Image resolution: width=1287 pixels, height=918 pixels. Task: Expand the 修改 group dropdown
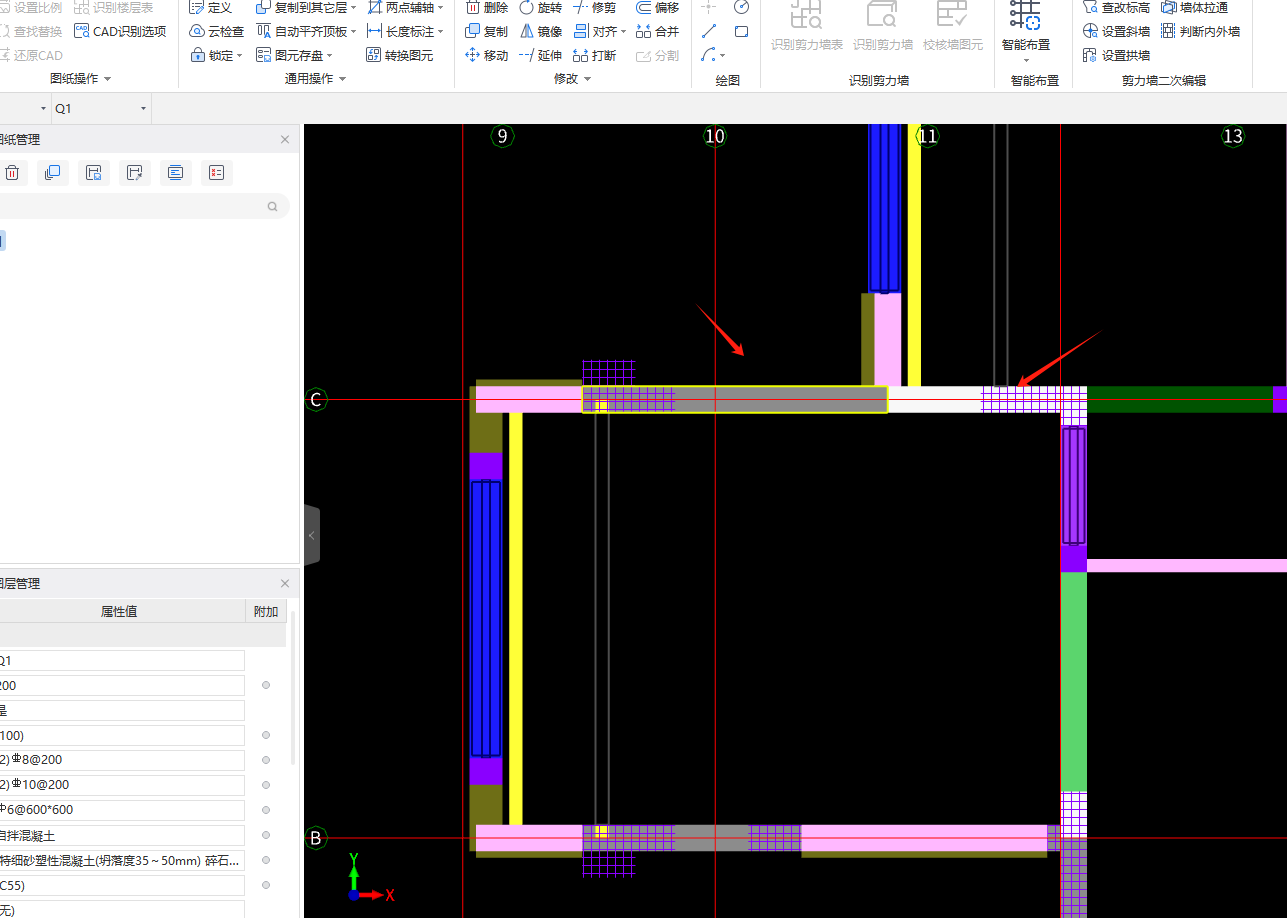pyautogui.click(x=587, y=79)
